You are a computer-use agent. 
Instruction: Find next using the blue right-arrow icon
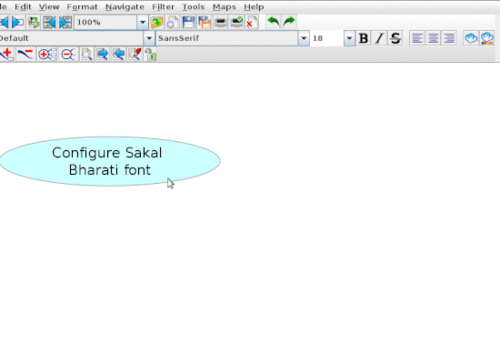(103, 54)
